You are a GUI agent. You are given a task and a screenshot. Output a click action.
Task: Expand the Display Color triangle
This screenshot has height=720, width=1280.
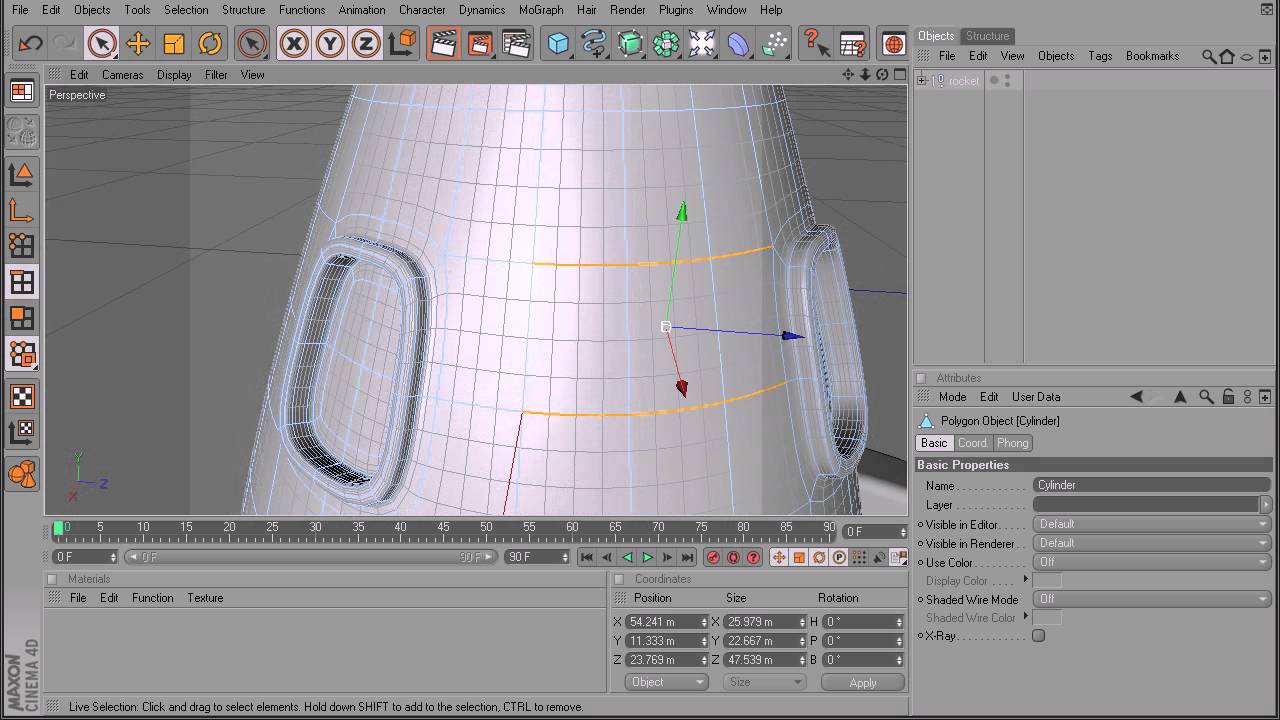[1025, 580]
